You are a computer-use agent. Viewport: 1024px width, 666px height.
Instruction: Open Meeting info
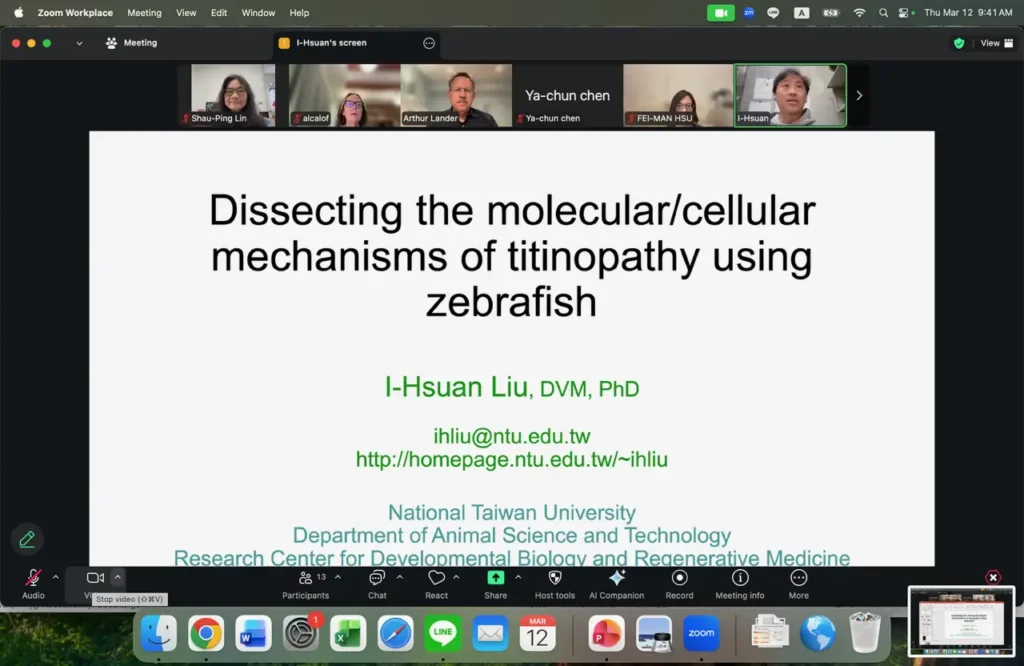(739, 584)
